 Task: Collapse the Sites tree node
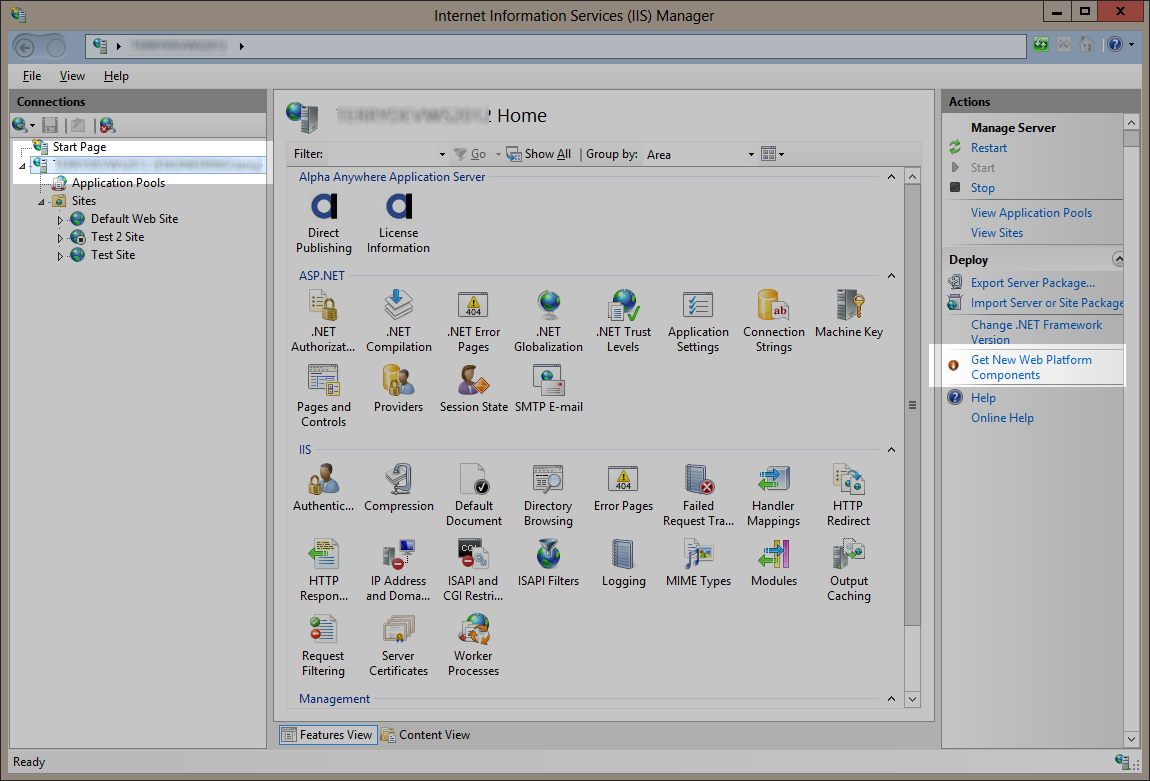click(x=42, y=202)
